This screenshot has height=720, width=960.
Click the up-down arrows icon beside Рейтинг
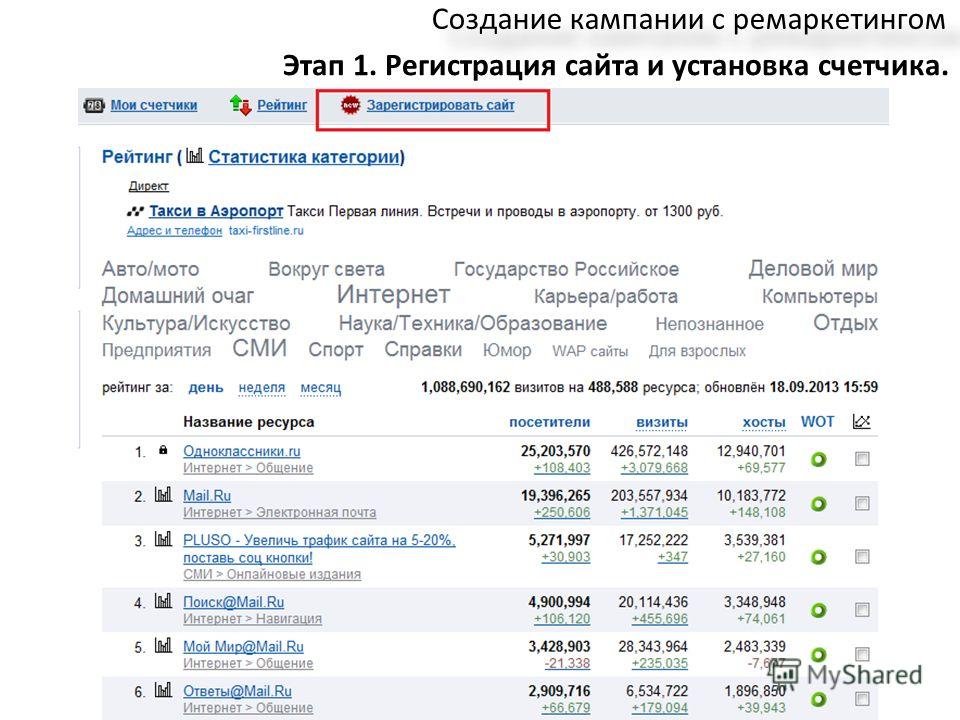240,105
